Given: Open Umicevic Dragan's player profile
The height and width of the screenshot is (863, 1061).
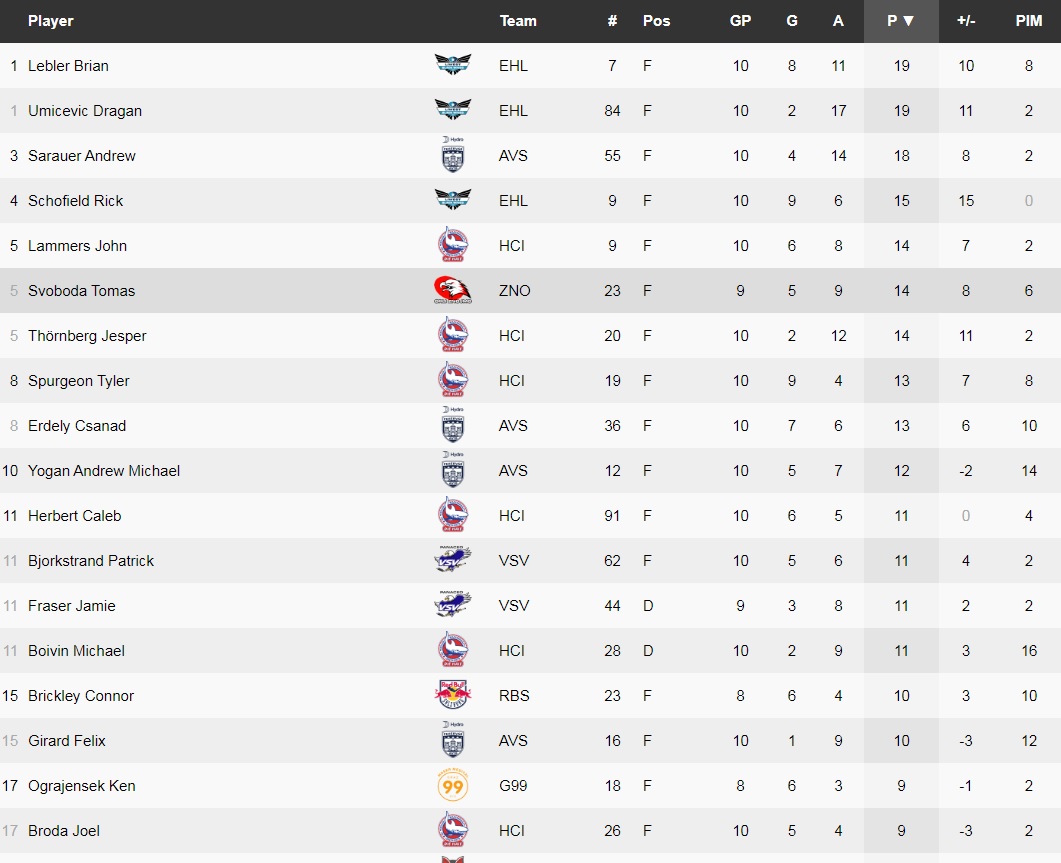Looking at the screenshot, I should point(85,111).
